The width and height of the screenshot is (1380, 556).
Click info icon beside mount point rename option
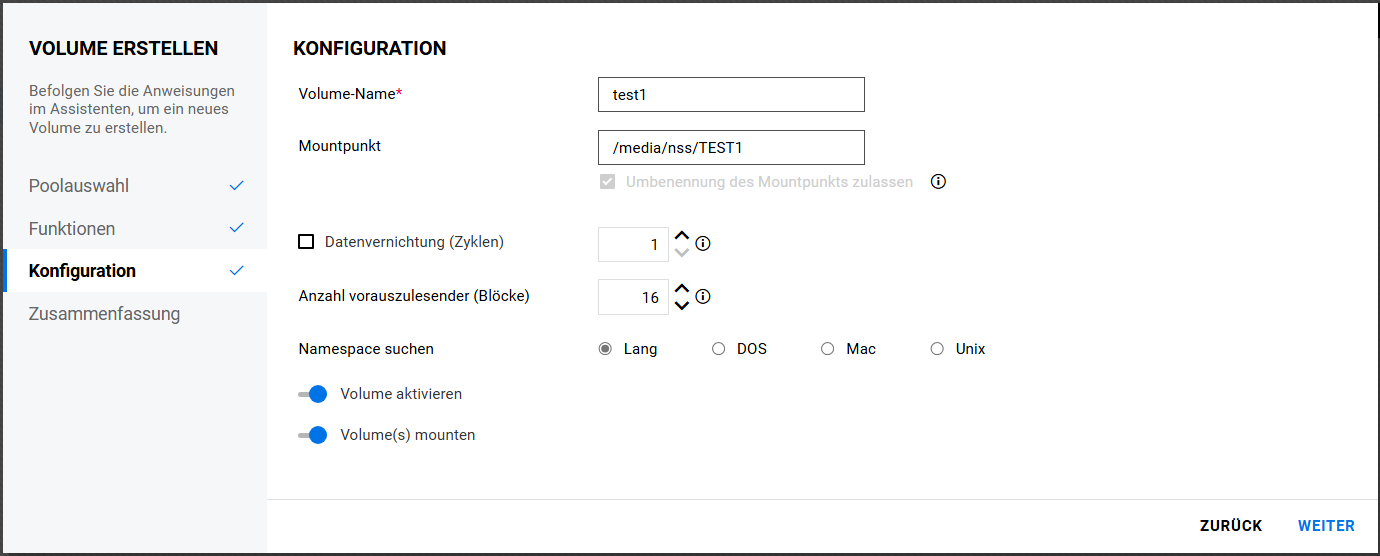938,182
